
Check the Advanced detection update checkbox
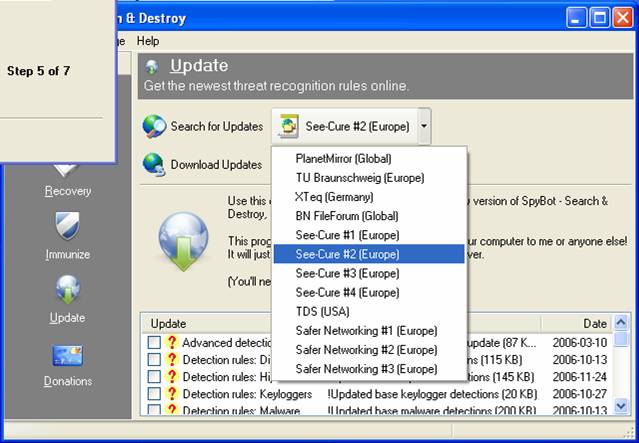(154, 343)
